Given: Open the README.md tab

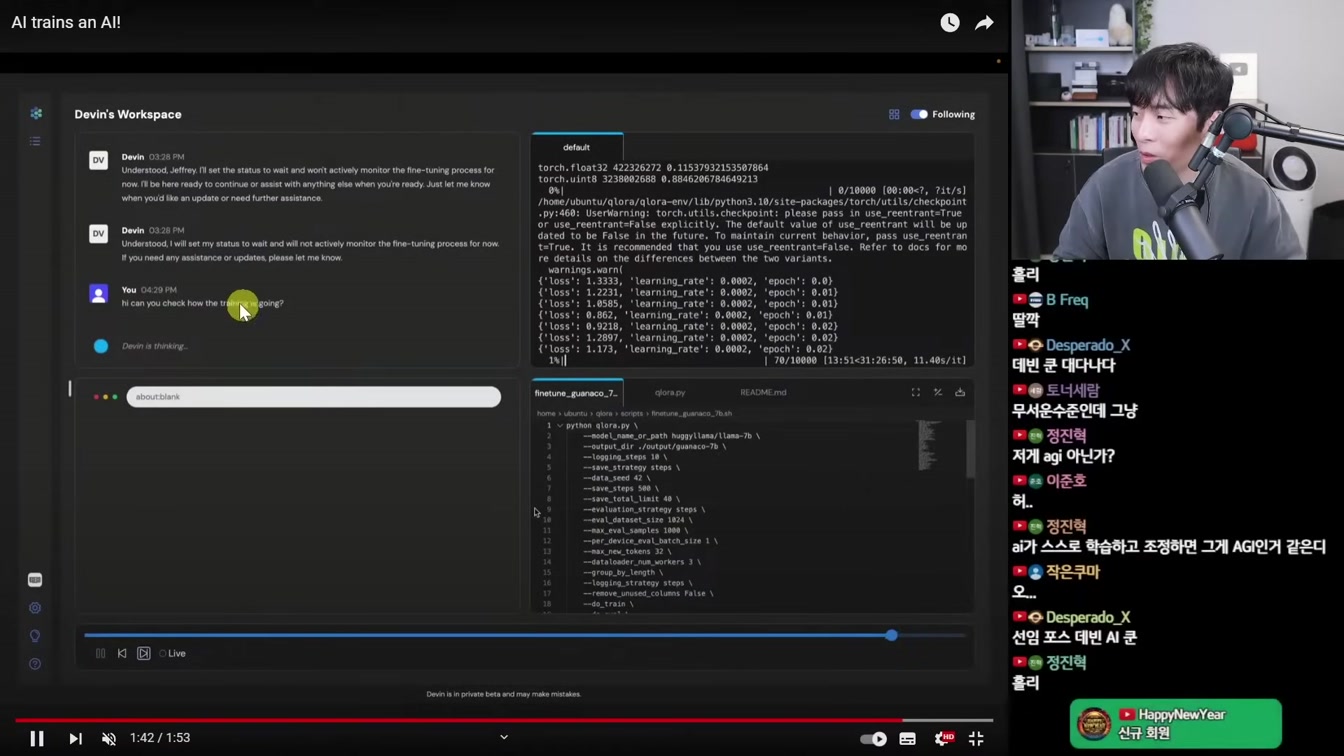Looking at the screenshot, I should click(x=763, y=393).
